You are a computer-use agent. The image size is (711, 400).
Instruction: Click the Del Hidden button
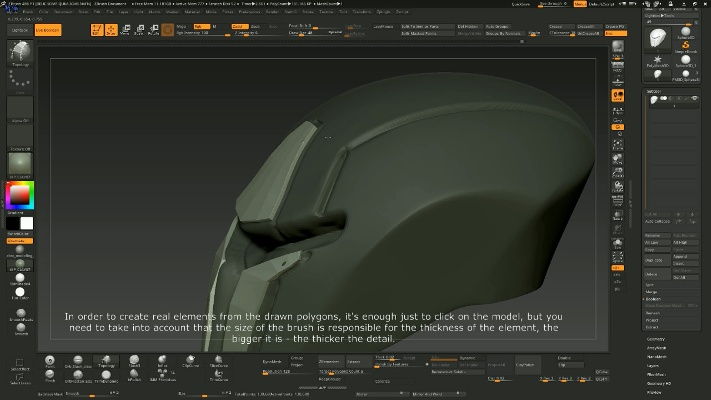(x=469, y=26)
